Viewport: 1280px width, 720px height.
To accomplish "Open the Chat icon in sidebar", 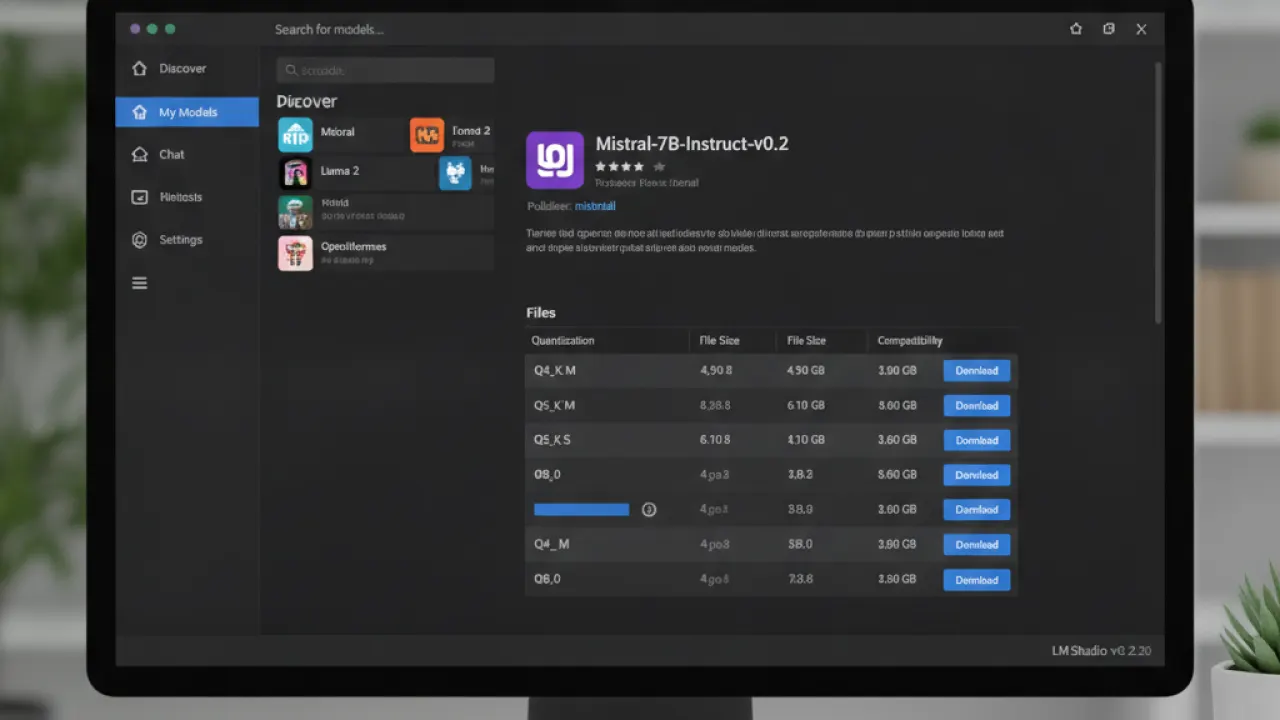I will click(140, 155).
